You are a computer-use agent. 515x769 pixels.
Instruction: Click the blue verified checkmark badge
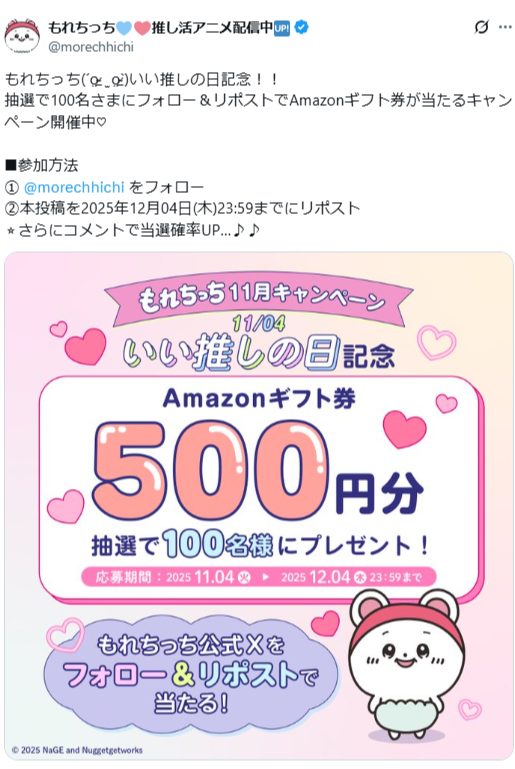(x=300, y=28)
